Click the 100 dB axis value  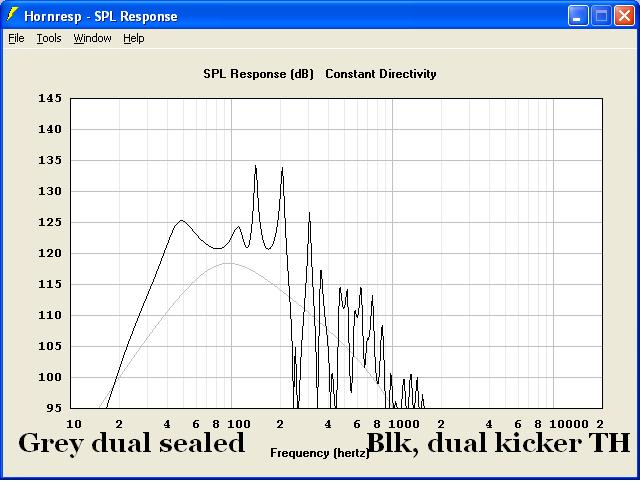50,378
